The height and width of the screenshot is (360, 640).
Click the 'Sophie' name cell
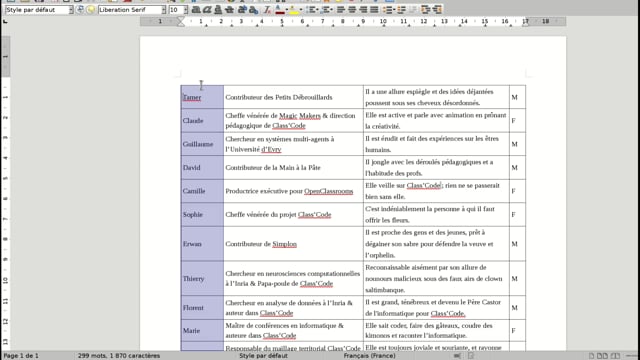(202, 214)
